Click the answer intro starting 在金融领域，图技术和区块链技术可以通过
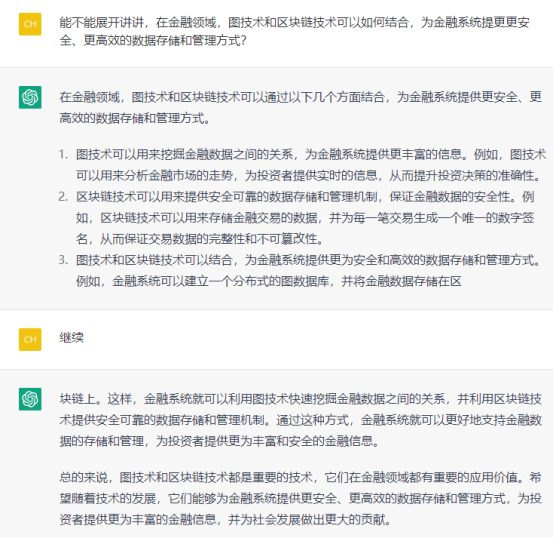 tap(300, 107)
